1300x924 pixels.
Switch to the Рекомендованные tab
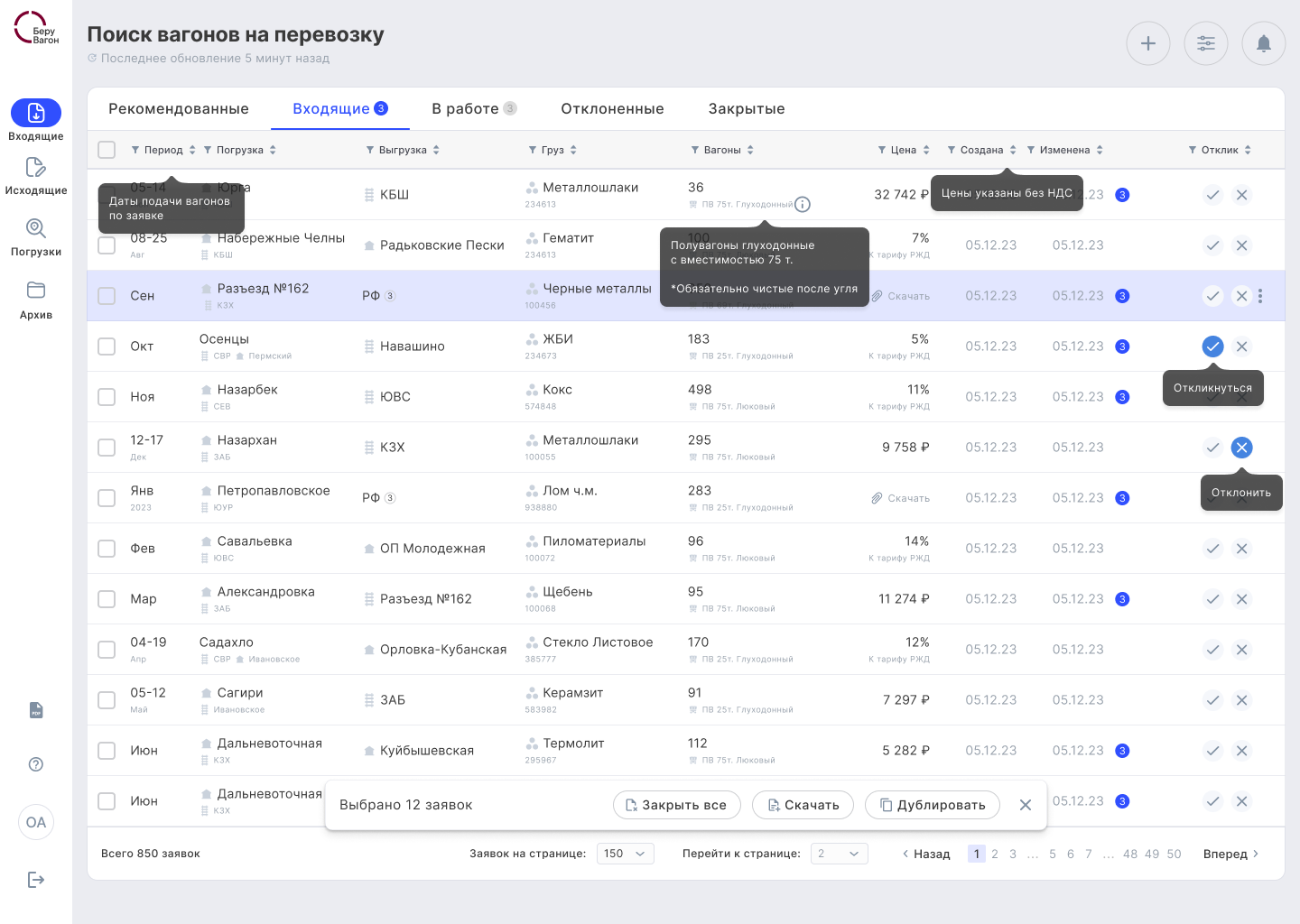coord(179,109)
